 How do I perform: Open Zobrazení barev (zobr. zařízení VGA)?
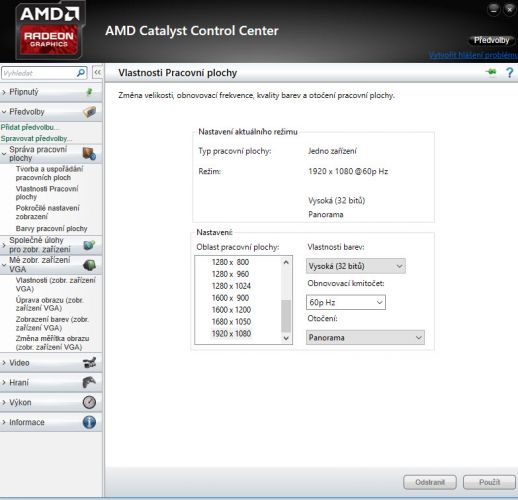tap(52, 323)
